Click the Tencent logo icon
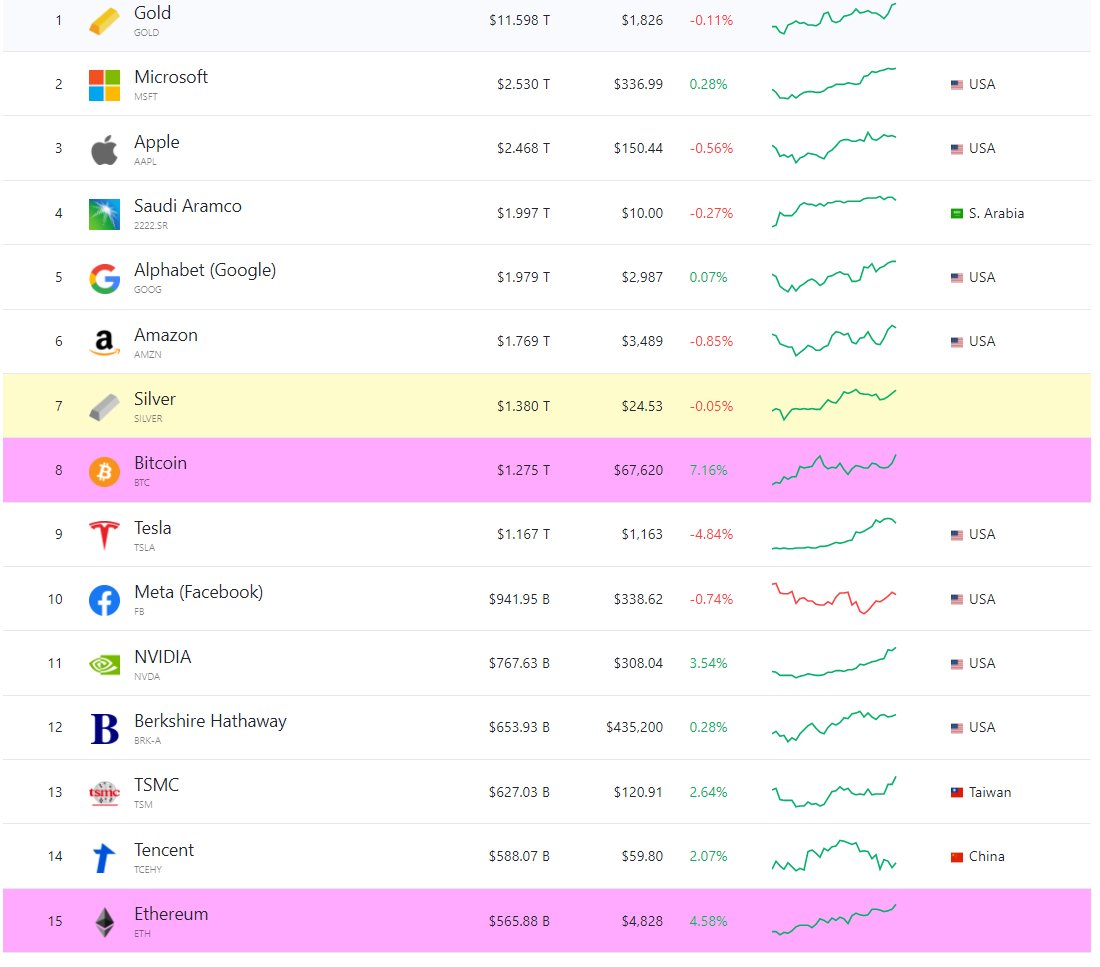The height and width of the screenshot is (967, 1100). point(104,858)
